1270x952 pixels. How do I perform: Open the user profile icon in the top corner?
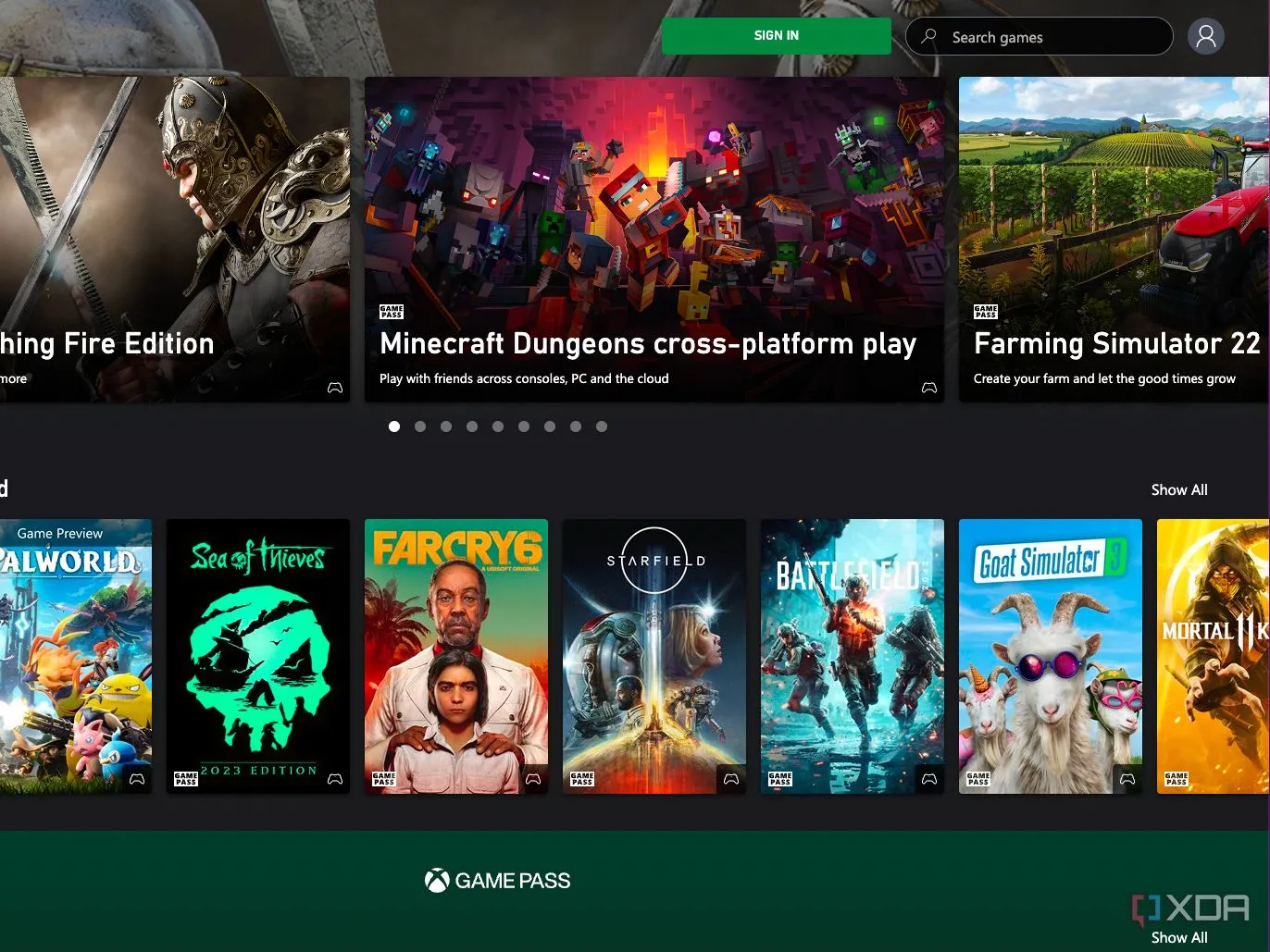[1205, 36]
